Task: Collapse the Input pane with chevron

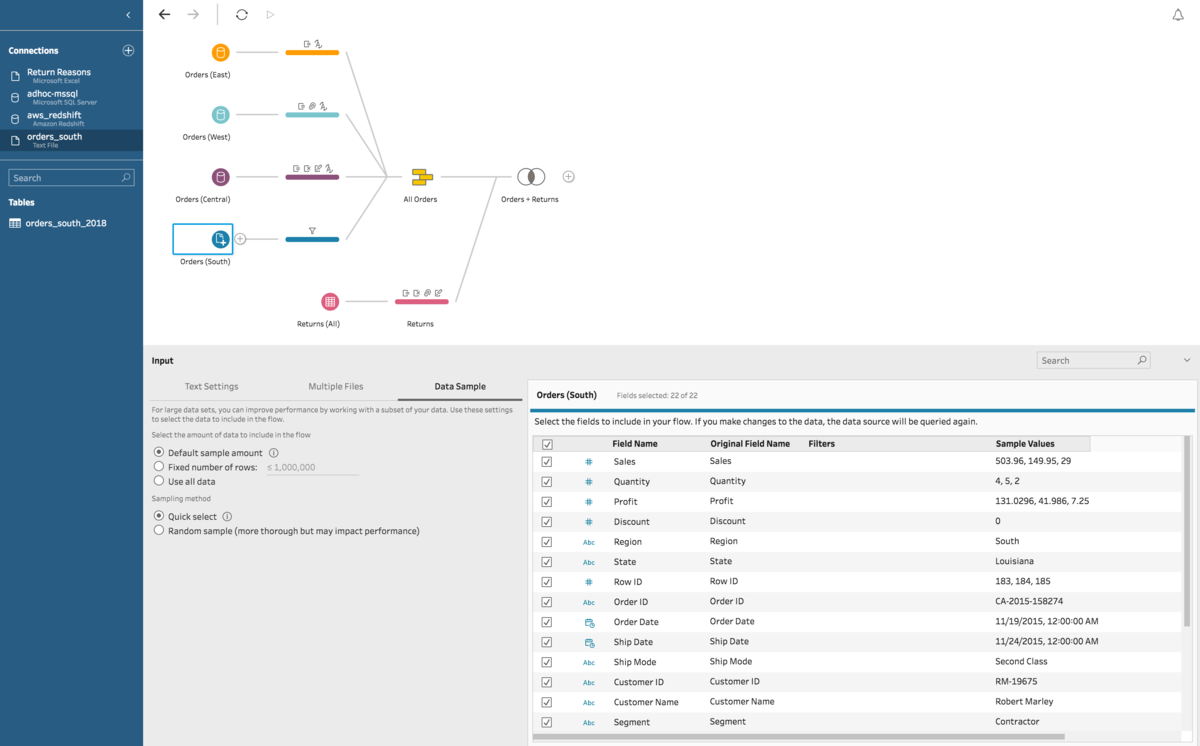Action: 1187,360
